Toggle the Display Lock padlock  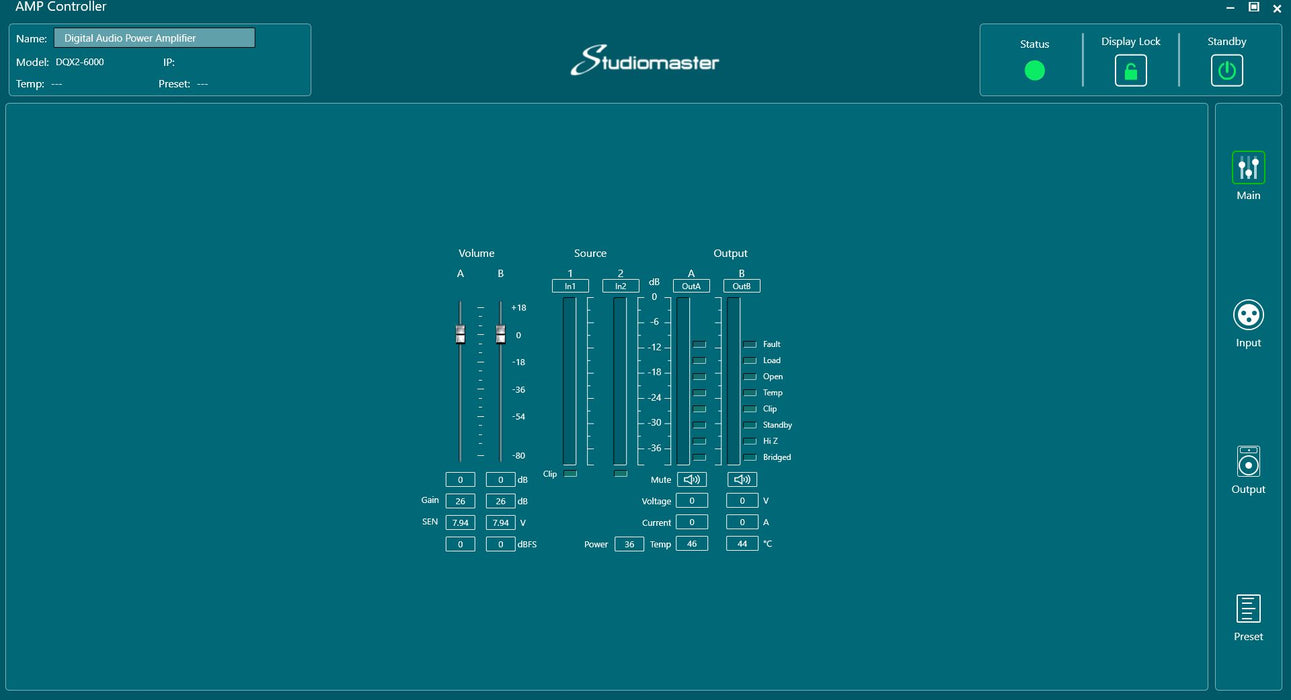click(x=1130, y=71)
